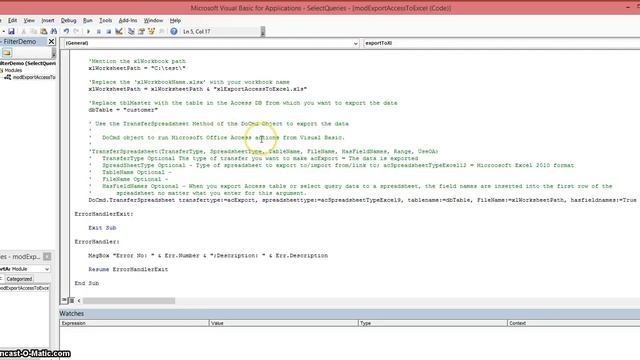Open the Run menu
The height and width of the screenshot is (360, 640).
pyautogui.click(x=88, y=20)
